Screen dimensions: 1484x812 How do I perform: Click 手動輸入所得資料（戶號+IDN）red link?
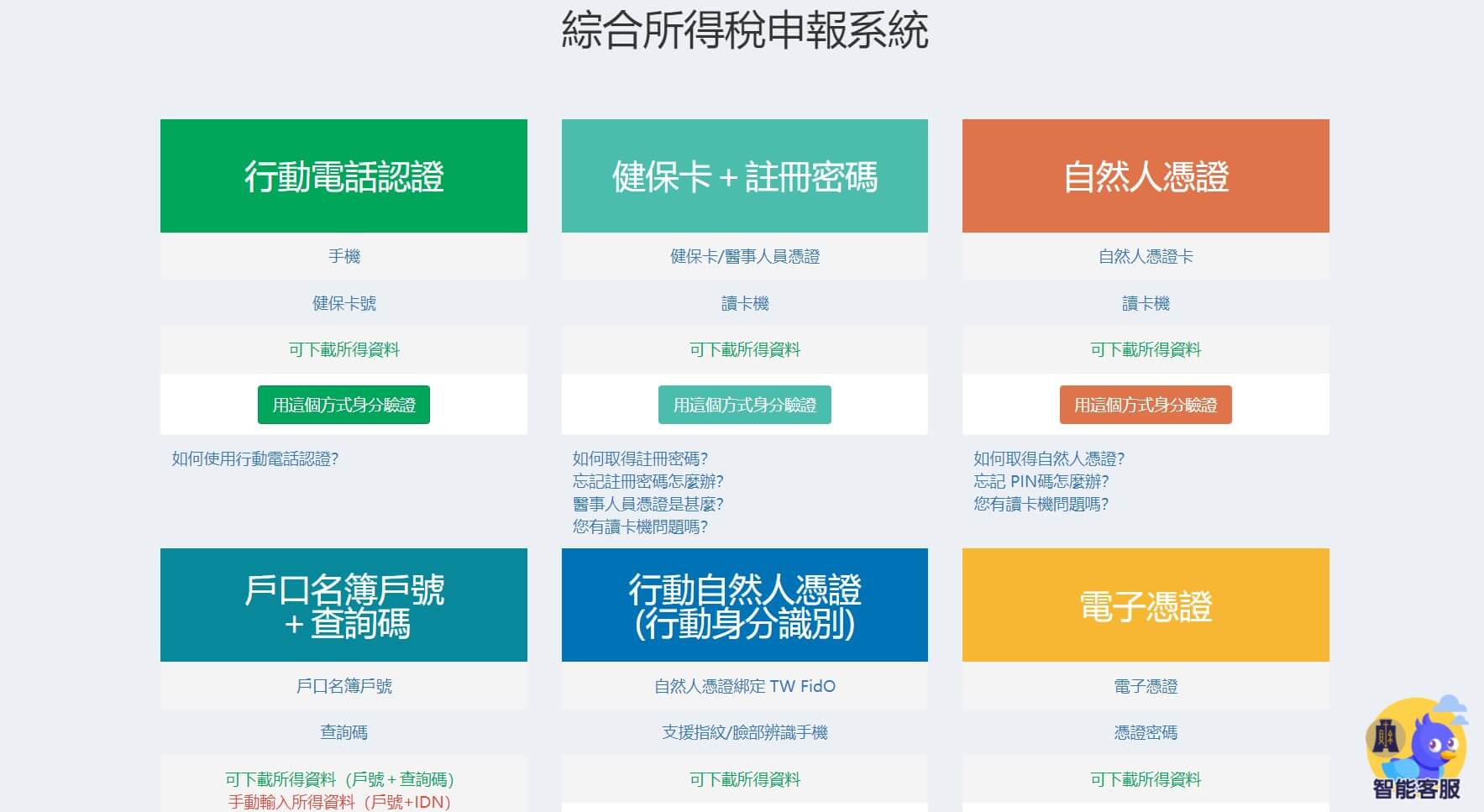[343, 802]
